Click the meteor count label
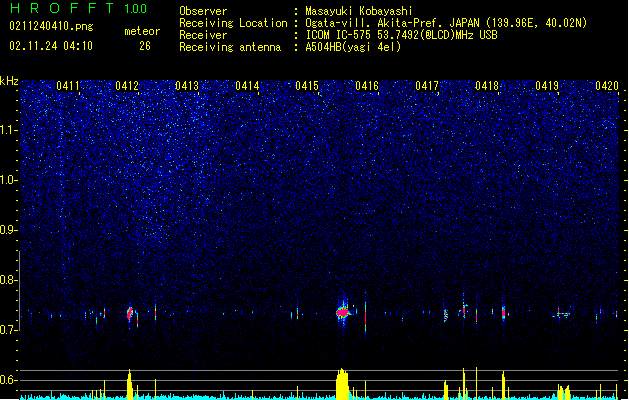Viewport: 629px width, 400px height. [x=142, y=31]
